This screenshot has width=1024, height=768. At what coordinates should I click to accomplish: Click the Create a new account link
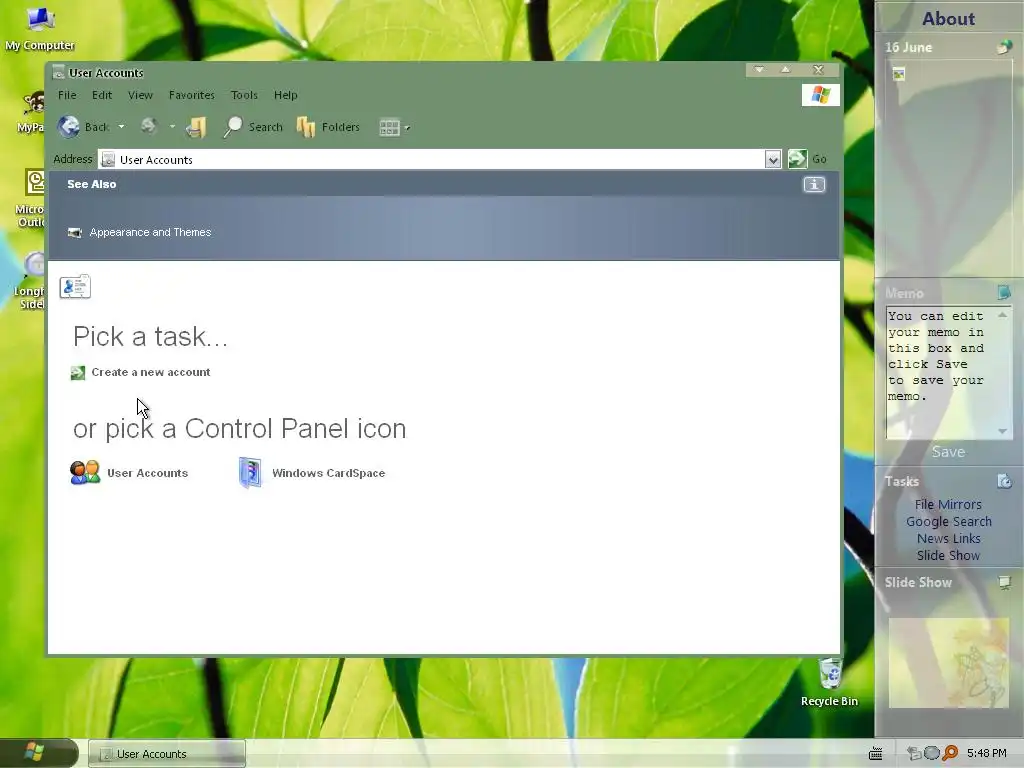click(x=151, y=372)
